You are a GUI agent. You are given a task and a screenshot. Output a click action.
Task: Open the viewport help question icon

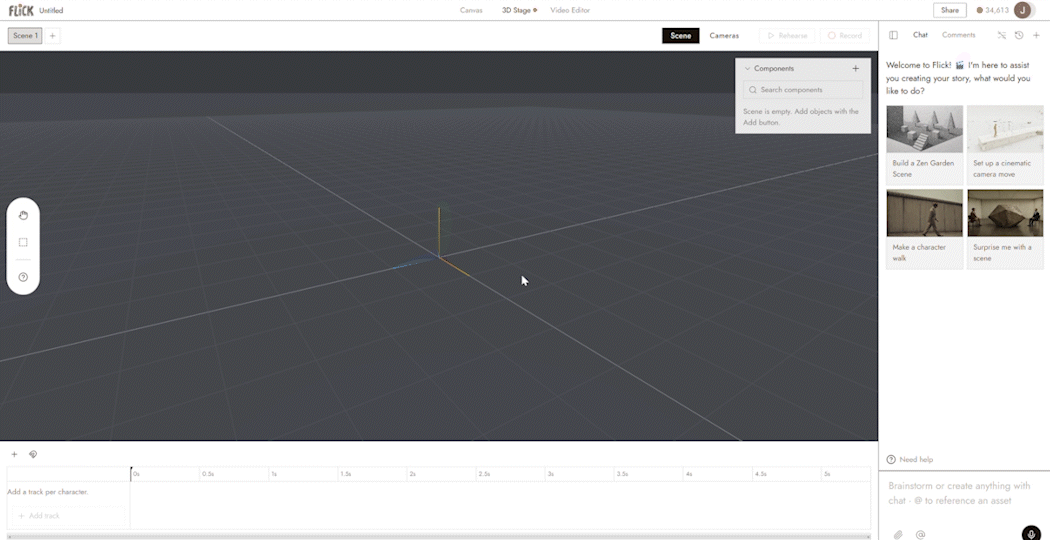[23, 277]
